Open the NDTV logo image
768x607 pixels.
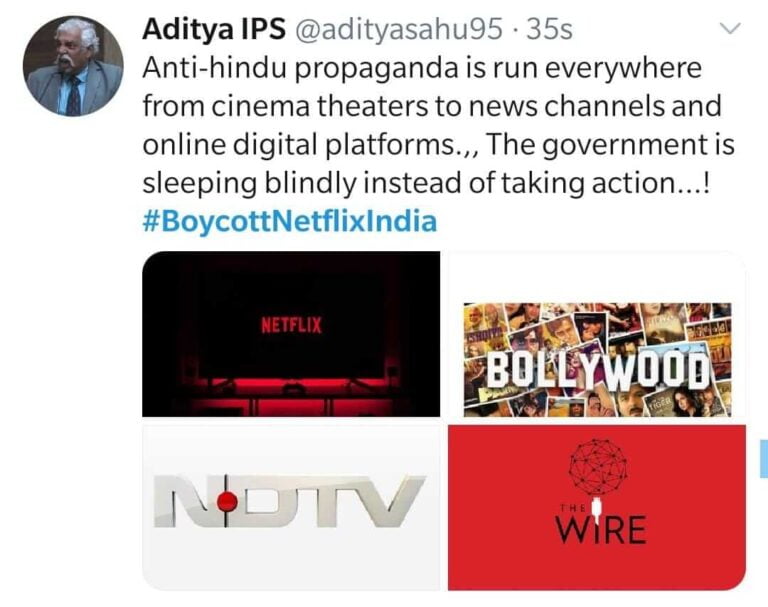click(x=291, y=508)
